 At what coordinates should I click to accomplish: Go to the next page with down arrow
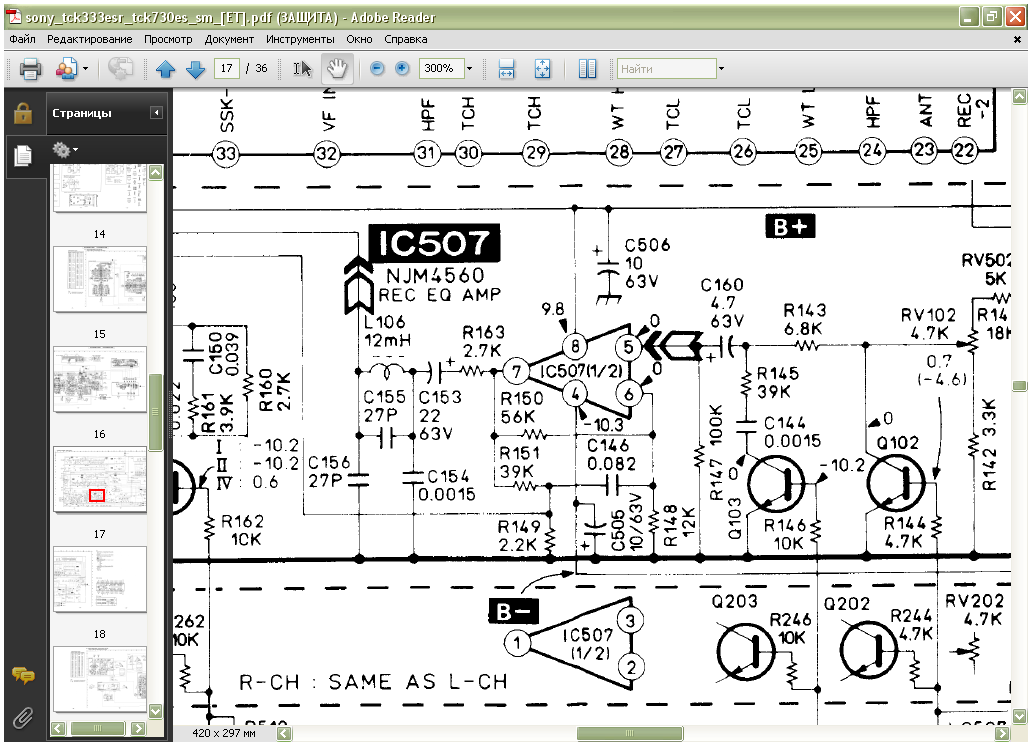[x=195, y=69]
